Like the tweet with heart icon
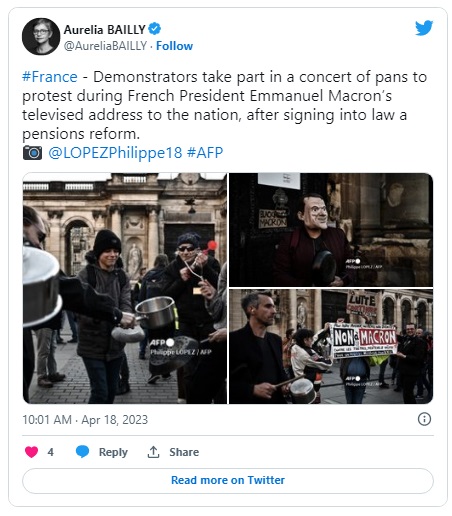Screen dimensions: 452x516 (x=32, y=452)
